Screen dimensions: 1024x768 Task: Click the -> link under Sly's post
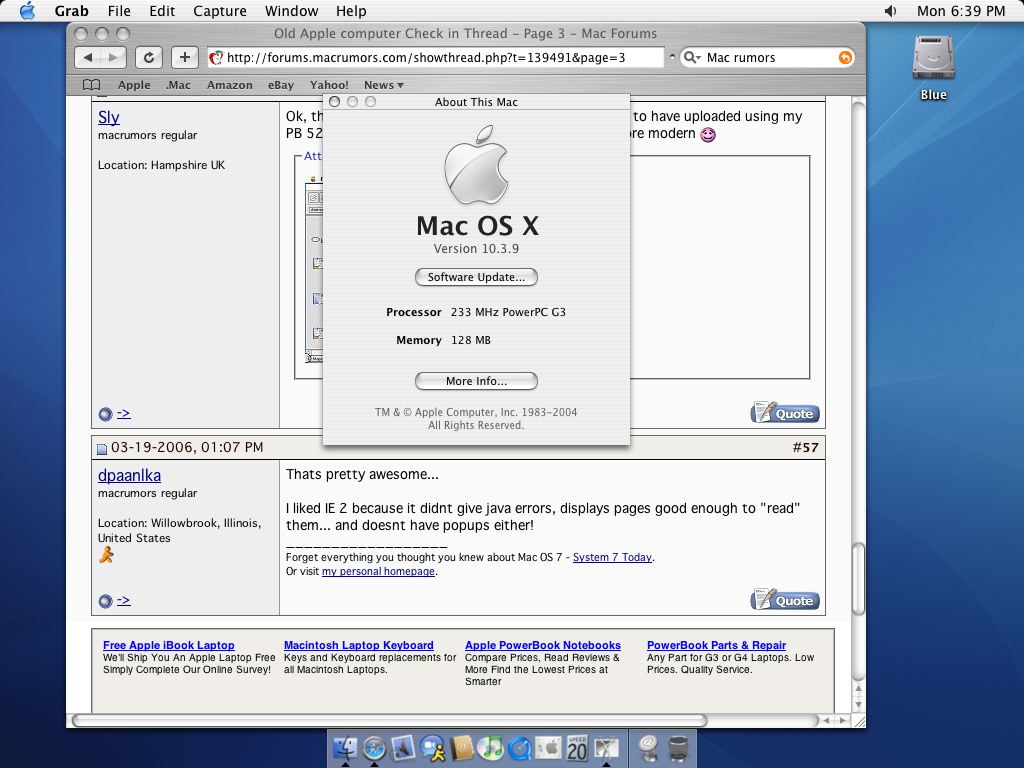coord(123,413)
